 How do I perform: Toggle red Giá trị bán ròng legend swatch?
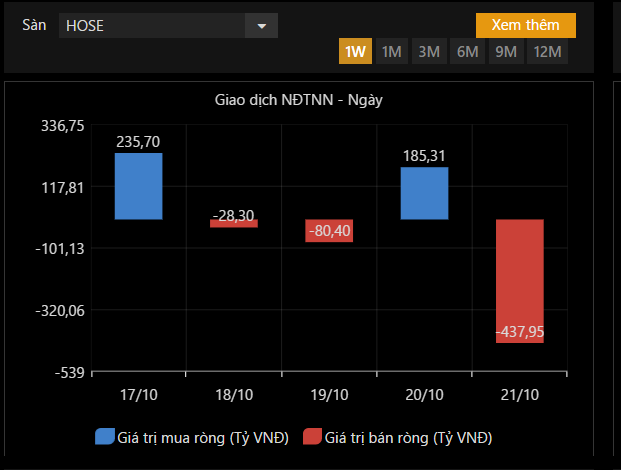click(x=311, y=437)
